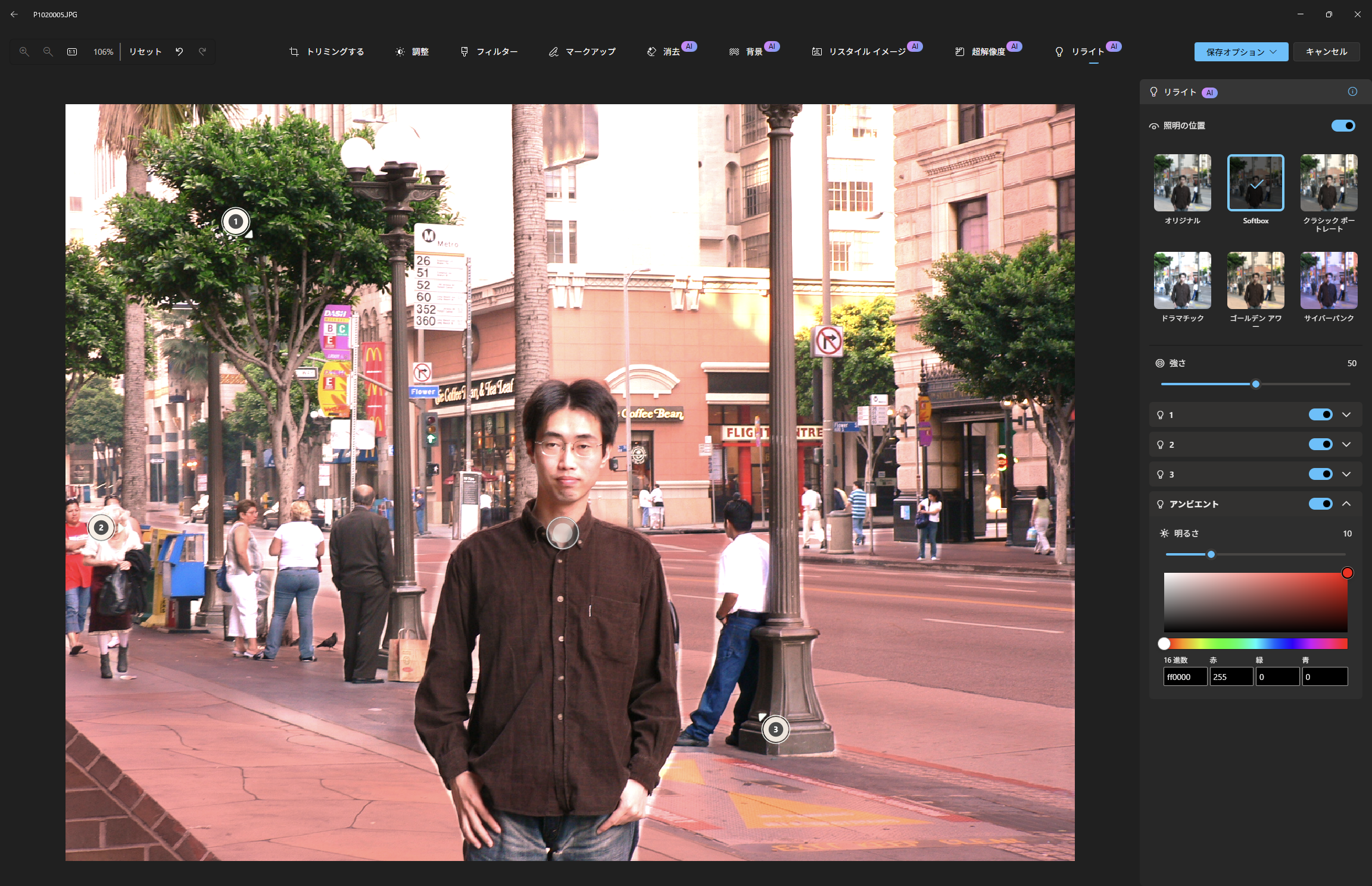Screen dimensions: 1372x886
Task: Choose the サイバーパンク lighting preset thumbnail
Action: [x=1329, y=280]
